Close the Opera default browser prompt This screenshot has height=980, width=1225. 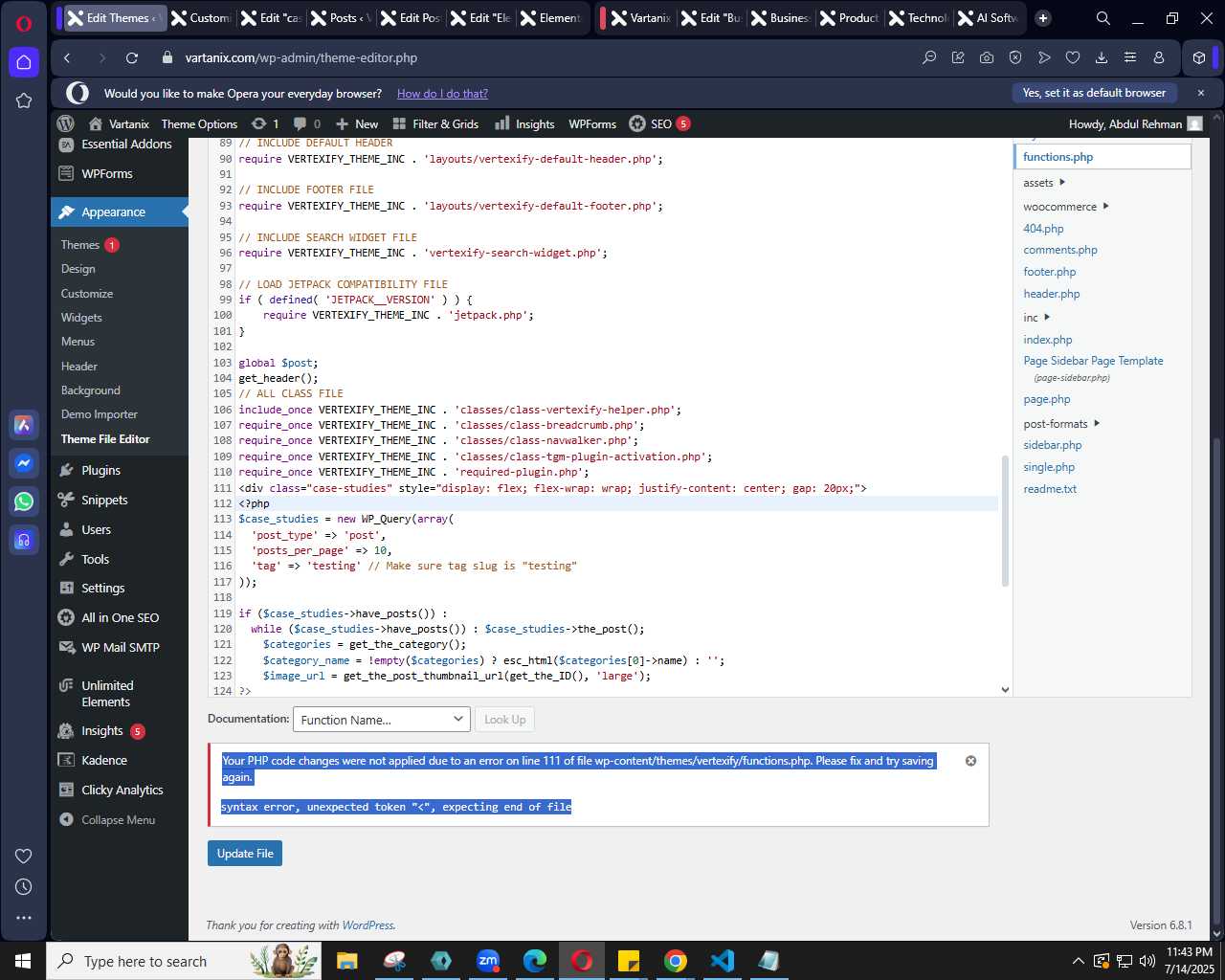pyautogui.click(x=1201, y=93)
